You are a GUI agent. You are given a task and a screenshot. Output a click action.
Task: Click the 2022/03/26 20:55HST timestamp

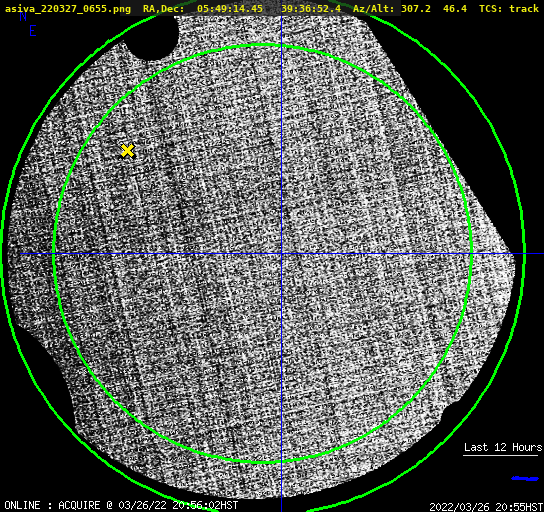486,506
